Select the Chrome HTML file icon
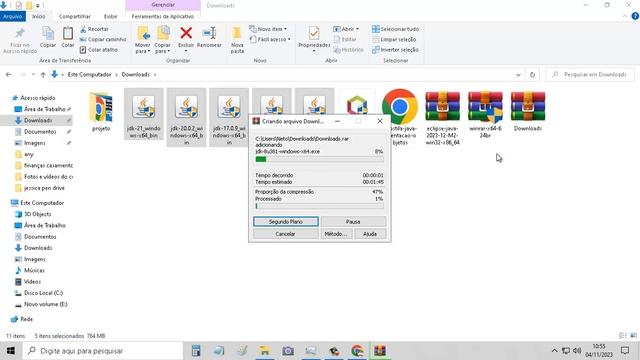Viewport: 640px width, 360px height. tap(400, 107)
